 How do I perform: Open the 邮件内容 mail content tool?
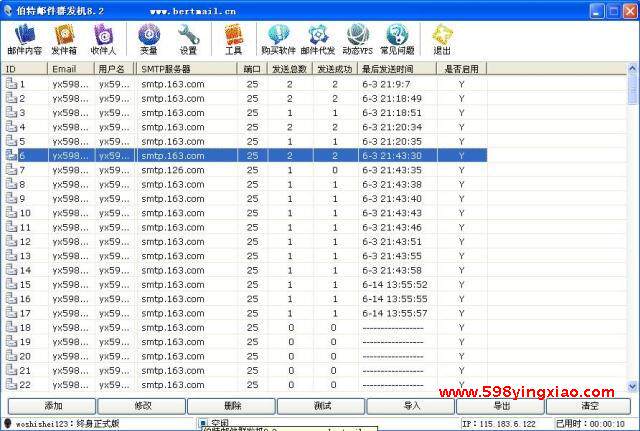click(x=25, y=39)
